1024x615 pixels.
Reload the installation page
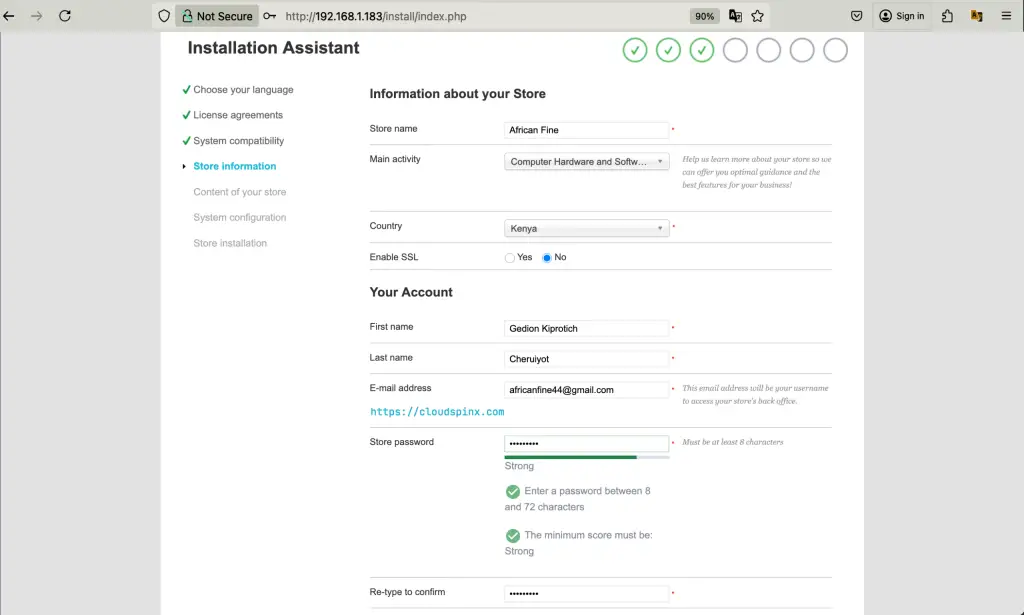pyautogui.click(x=66, y=15)
